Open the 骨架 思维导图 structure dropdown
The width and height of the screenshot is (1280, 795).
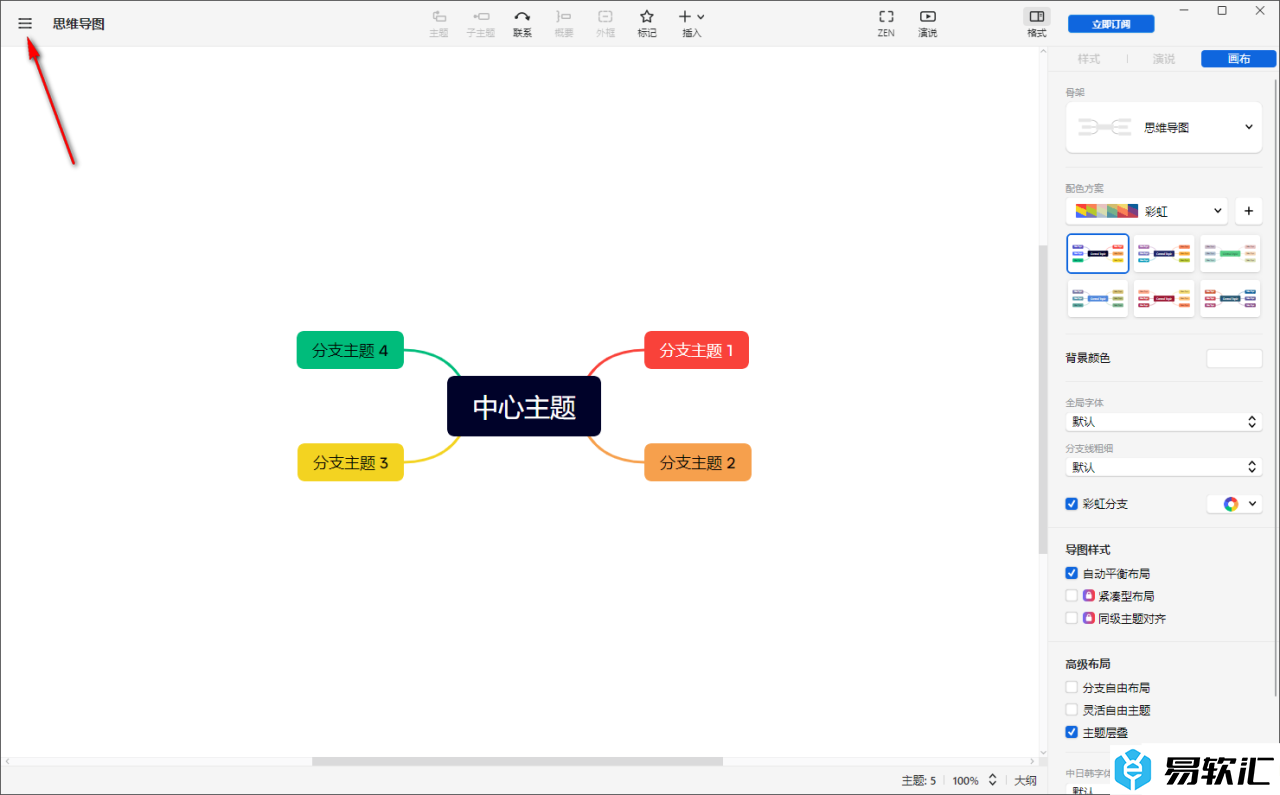tap(1164, 127)
